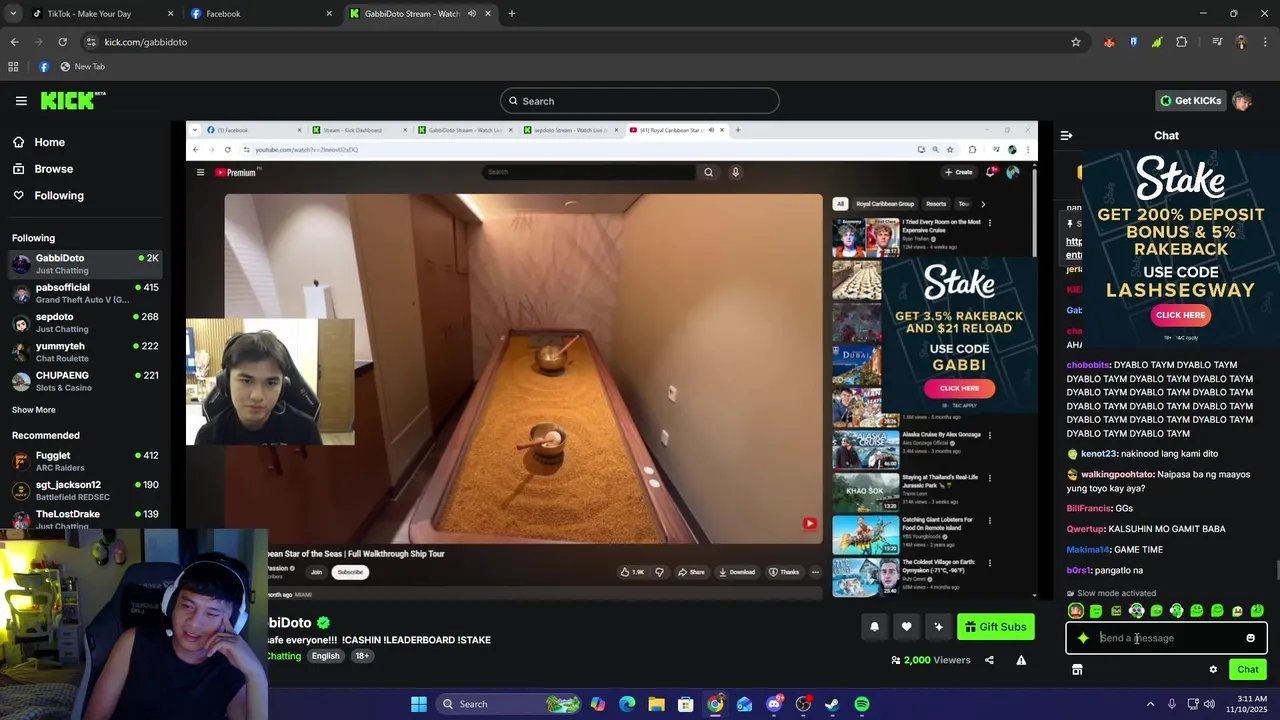Open TheLostDrake recommended channel
Screen dimensions: 1280x720
86,519
